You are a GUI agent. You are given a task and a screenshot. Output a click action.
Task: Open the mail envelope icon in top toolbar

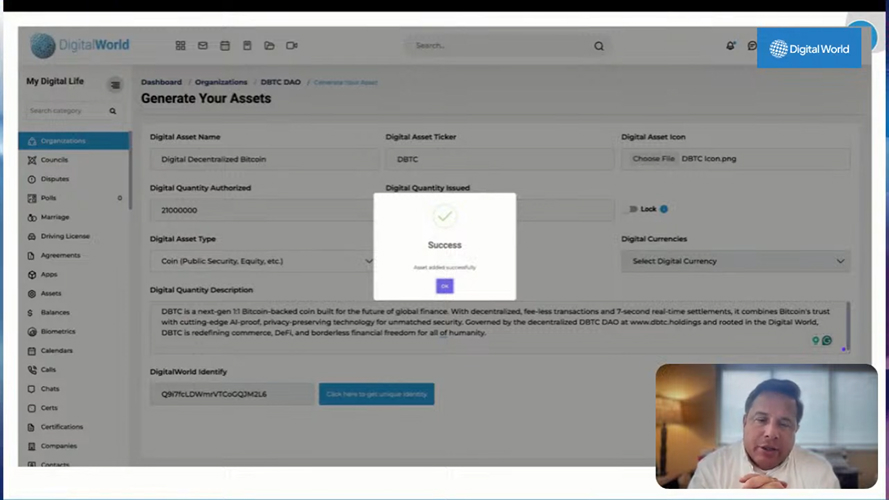click(203, 46)
